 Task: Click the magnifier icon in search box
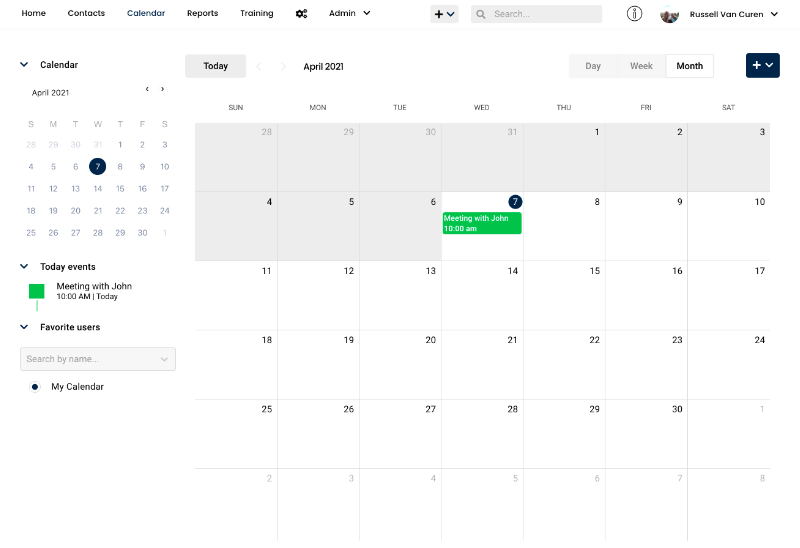[x=481, y=14]
